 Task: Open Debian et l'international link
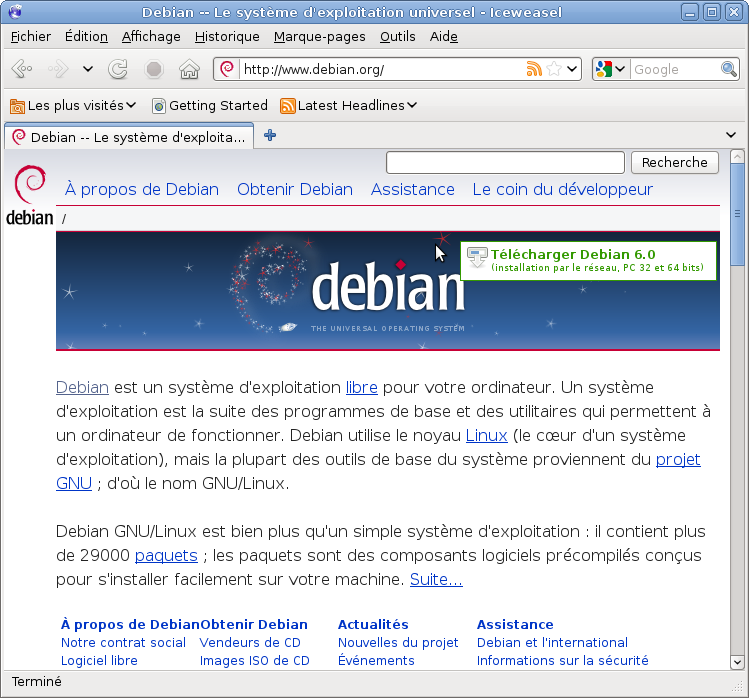[552, 643]
